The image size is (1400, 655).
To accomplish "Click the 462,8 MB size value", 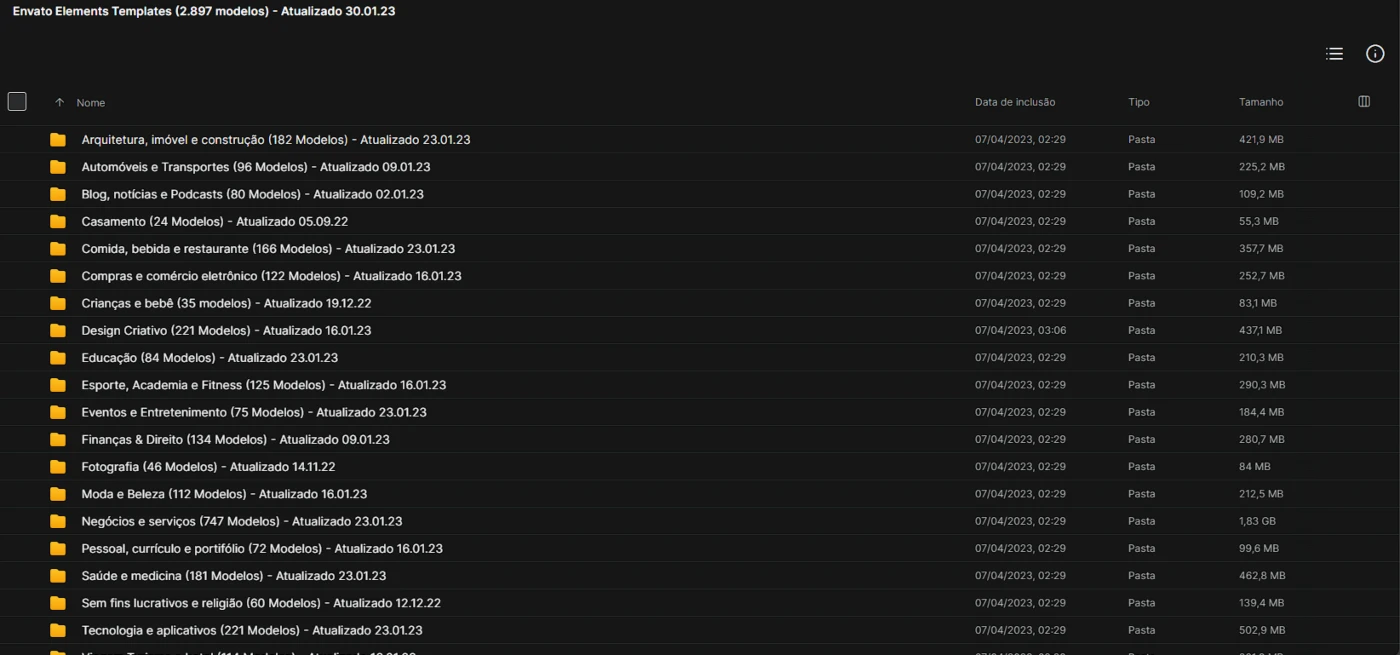I will [x=1262, y=576].
